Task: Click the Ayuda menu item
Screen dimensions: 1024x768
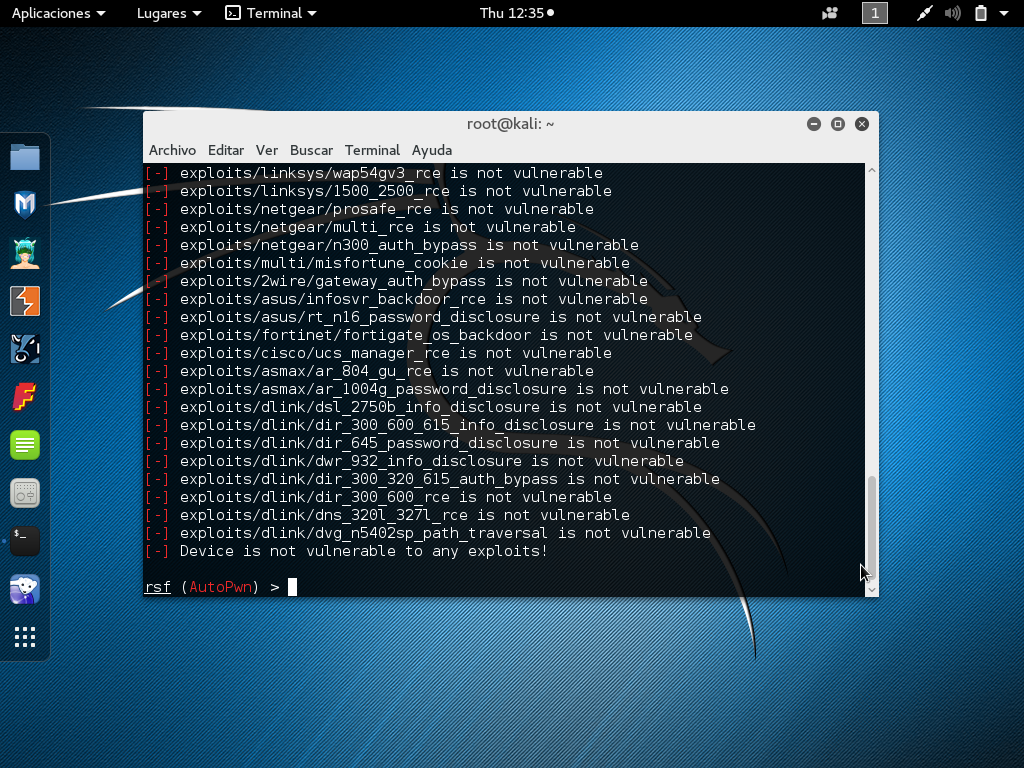Action: 431,150
